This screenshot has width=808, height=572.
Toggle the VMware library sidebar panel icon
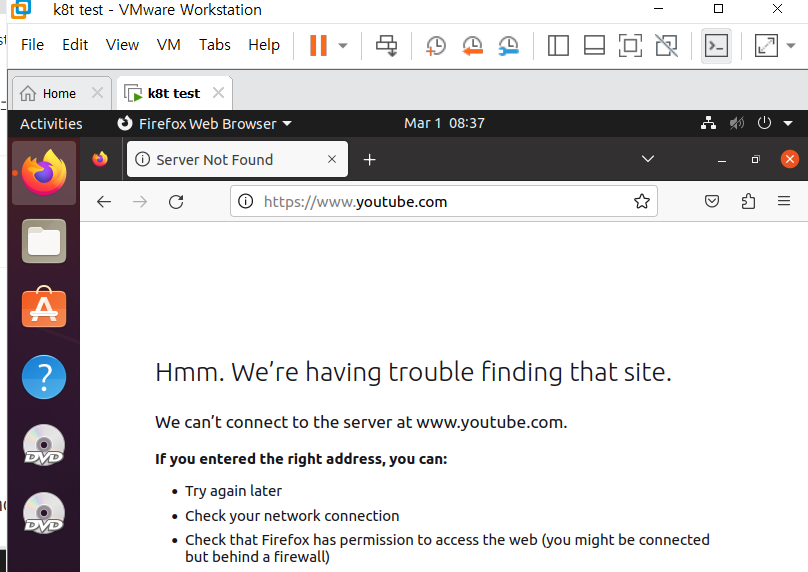click(558, 45)
